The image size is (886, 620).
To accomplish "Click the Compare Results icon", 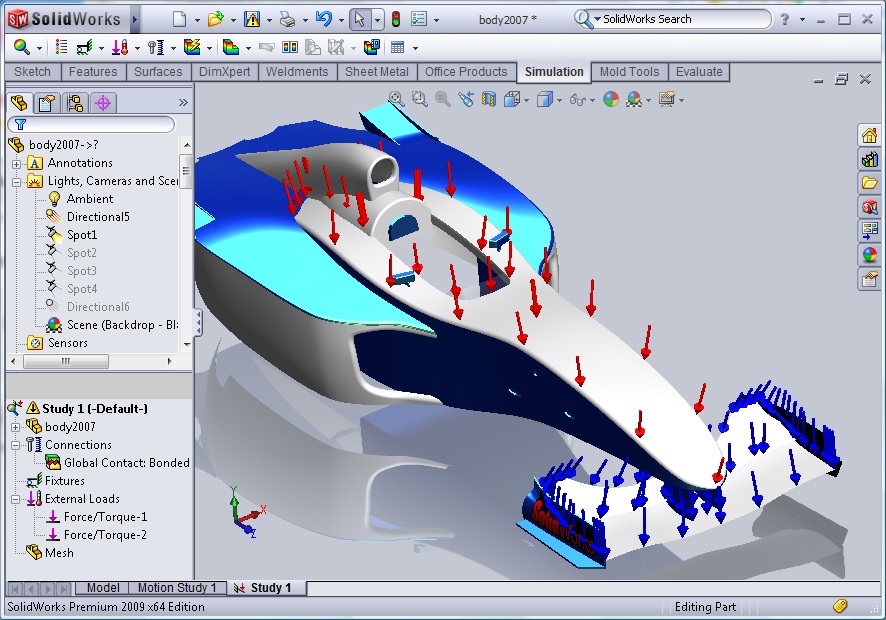I will (x=290, y=47).
